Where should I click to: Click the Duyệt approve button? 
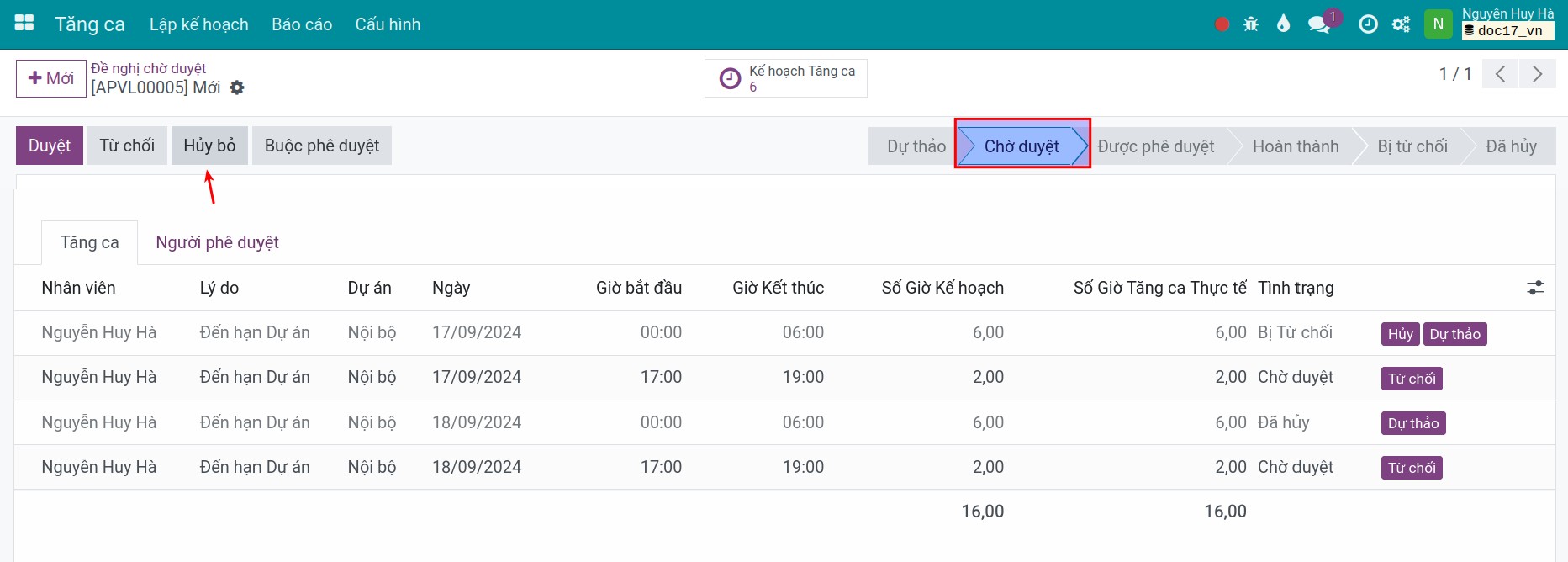coord(50,146)
